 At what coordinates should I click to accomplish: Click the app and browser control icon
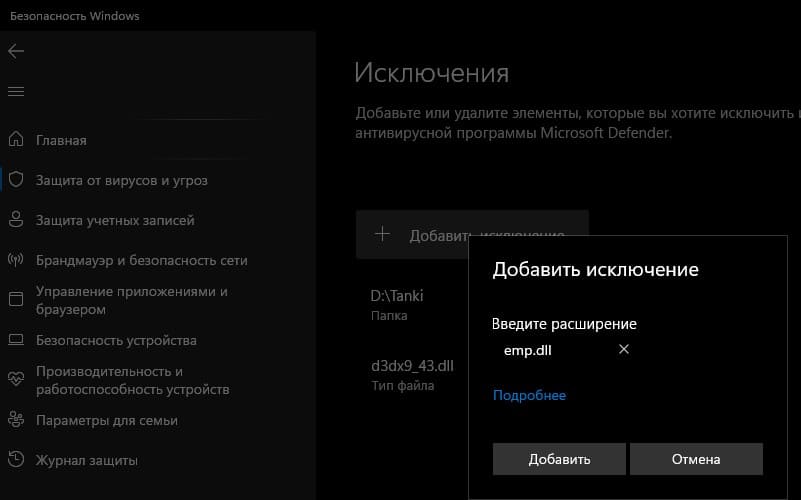click(x=16, y=300)
